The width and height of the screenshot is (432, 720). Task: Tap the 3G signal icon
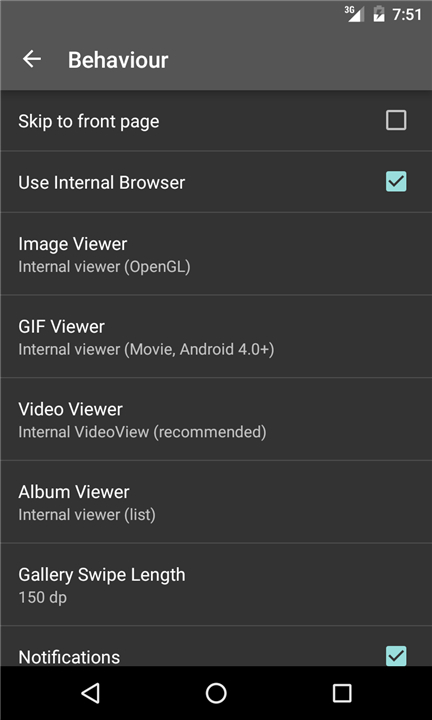point(354,14)
